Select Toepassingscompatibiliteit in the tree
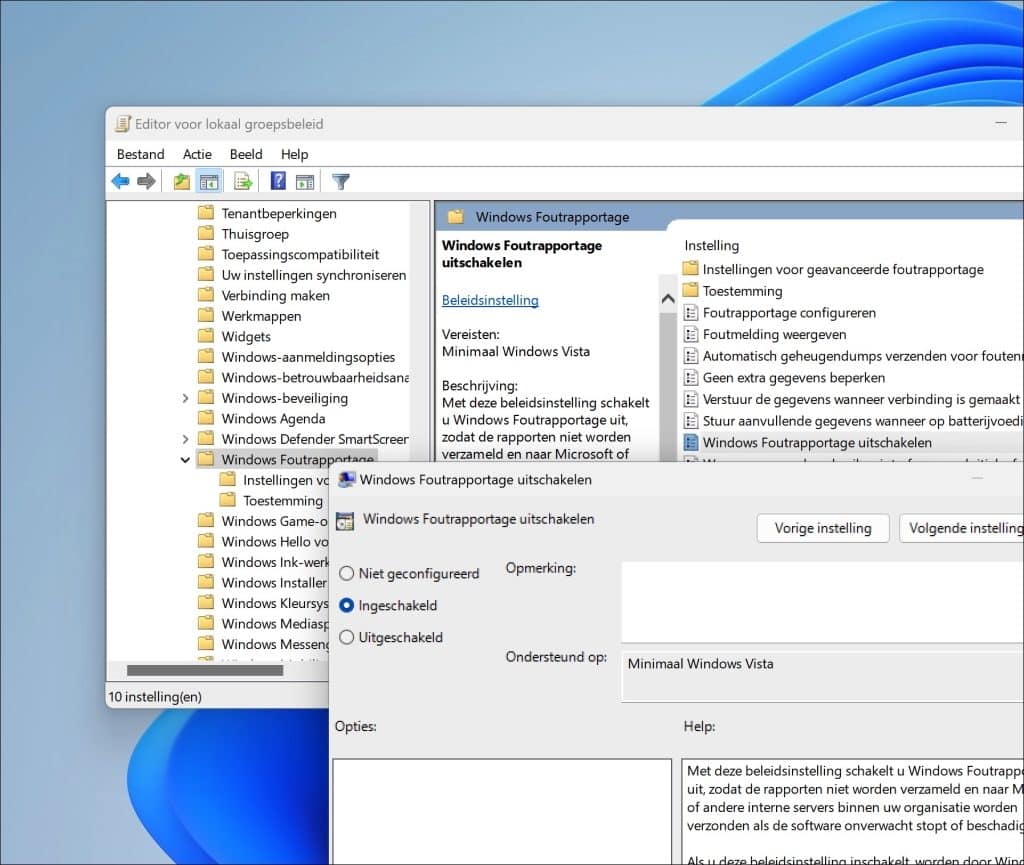Image resolution: width=1024 pixels, height=865 pixels. click(300, 255)
